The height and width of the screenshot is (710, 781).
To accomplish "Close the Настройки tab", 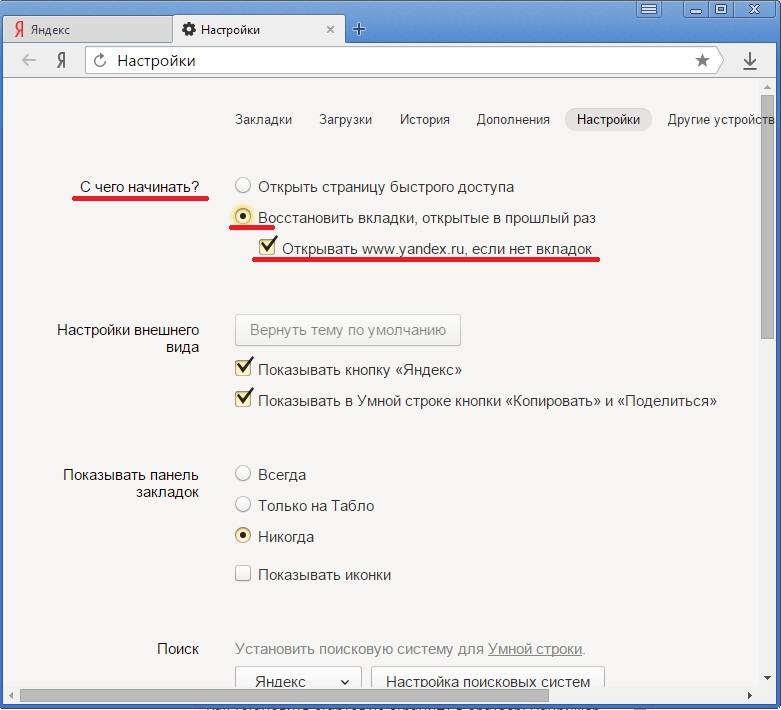I will [x=330, y=29].
